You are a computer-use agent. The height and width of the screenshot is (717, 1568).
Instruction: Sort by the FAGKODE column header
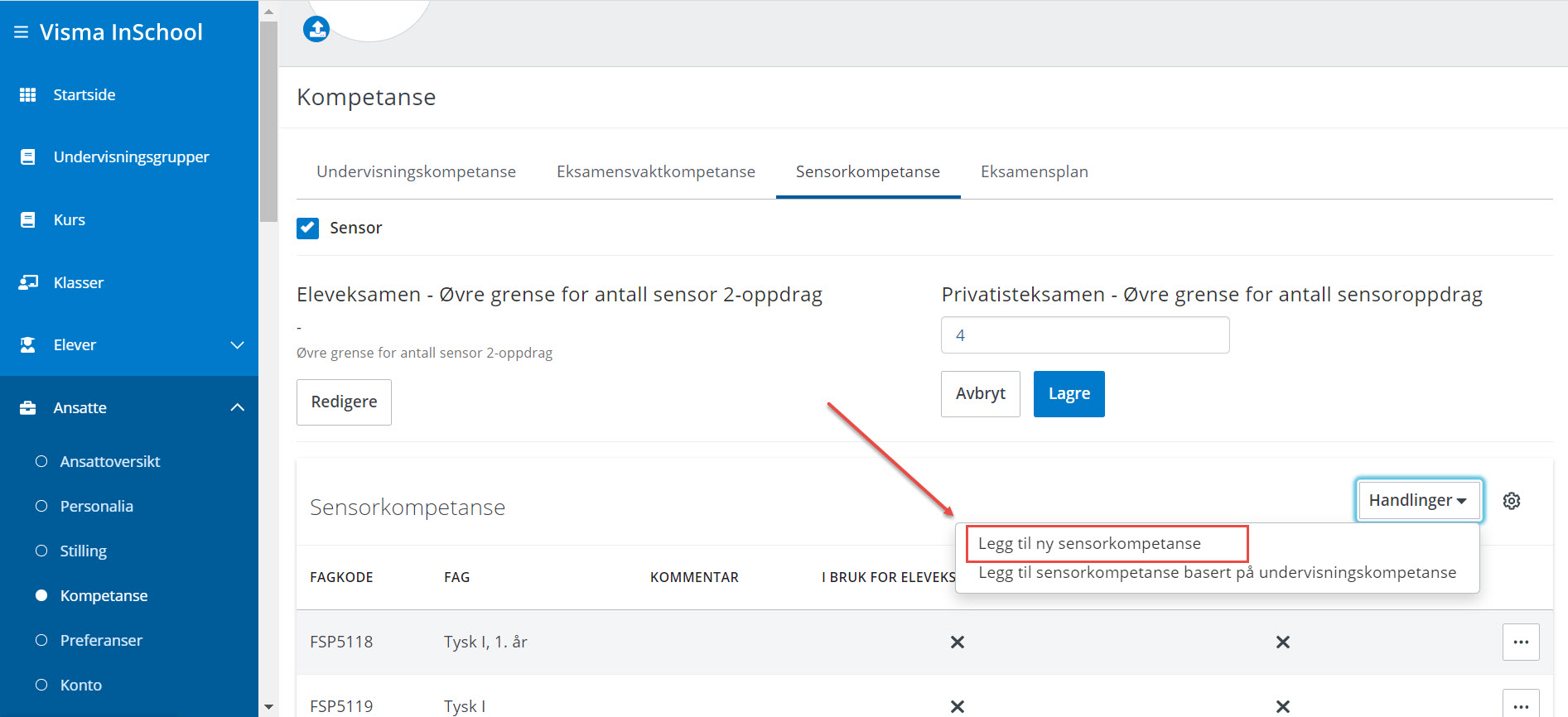341,577
